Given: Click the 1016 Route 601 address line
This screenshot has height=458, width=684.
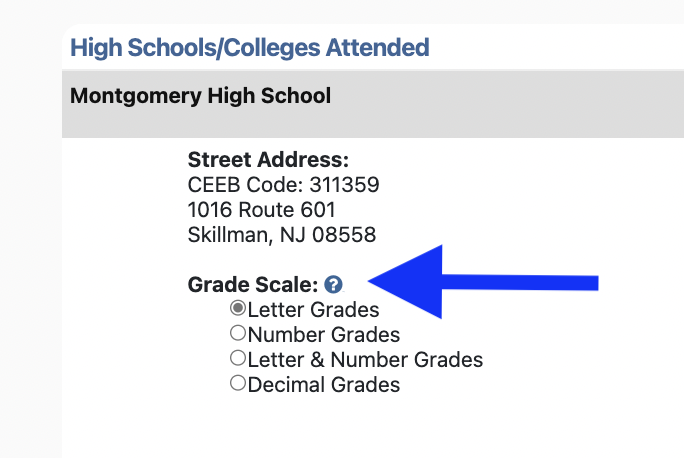Looking at the screenshot, I should [x=261, y=210].
